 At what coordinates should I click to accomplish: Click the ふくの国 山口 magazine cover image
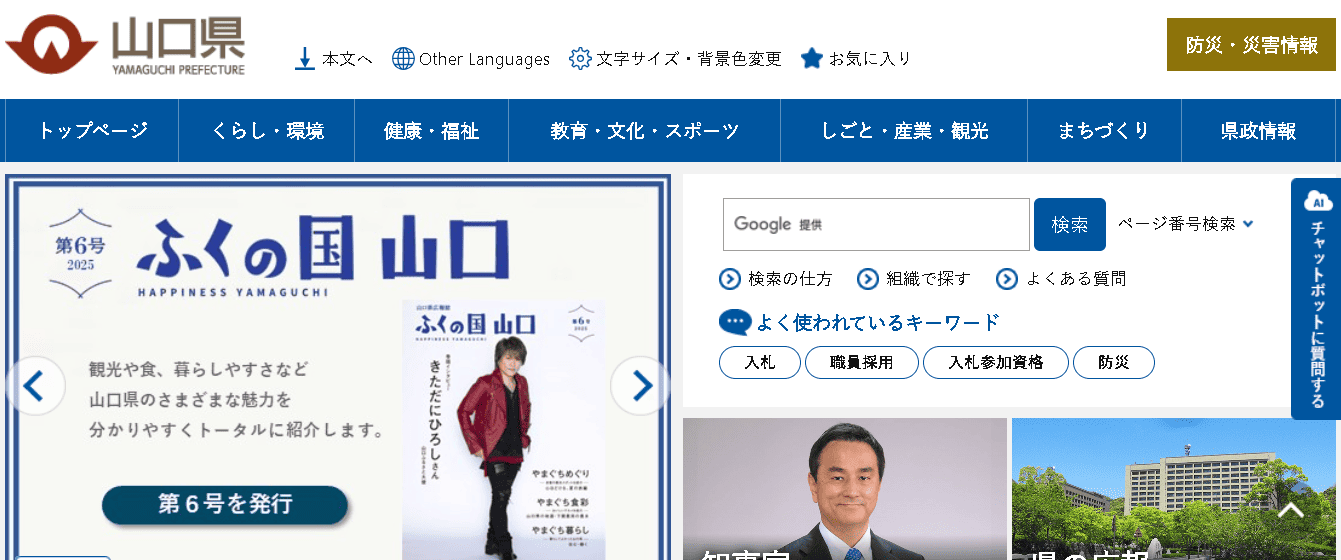pyautogui.click(x=504, y=430)
